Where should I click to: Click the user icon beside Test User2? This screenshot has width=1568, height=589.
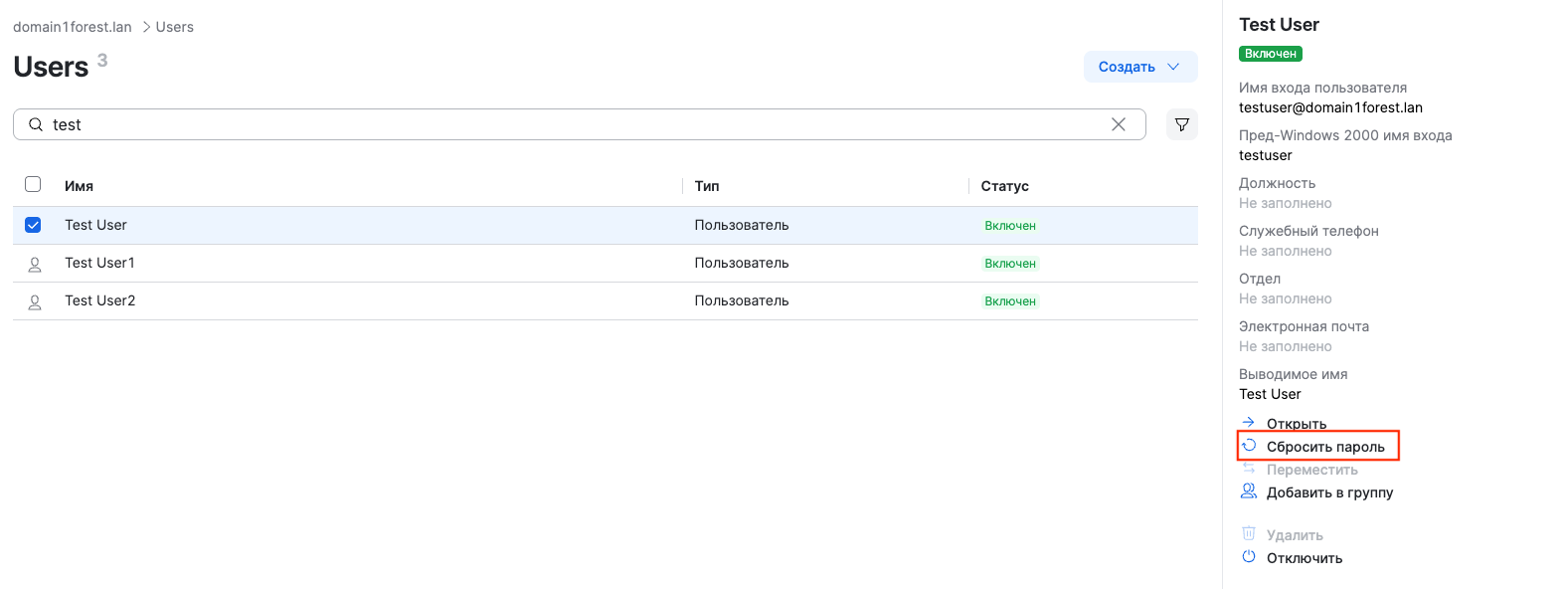click(x=35, y=301)
